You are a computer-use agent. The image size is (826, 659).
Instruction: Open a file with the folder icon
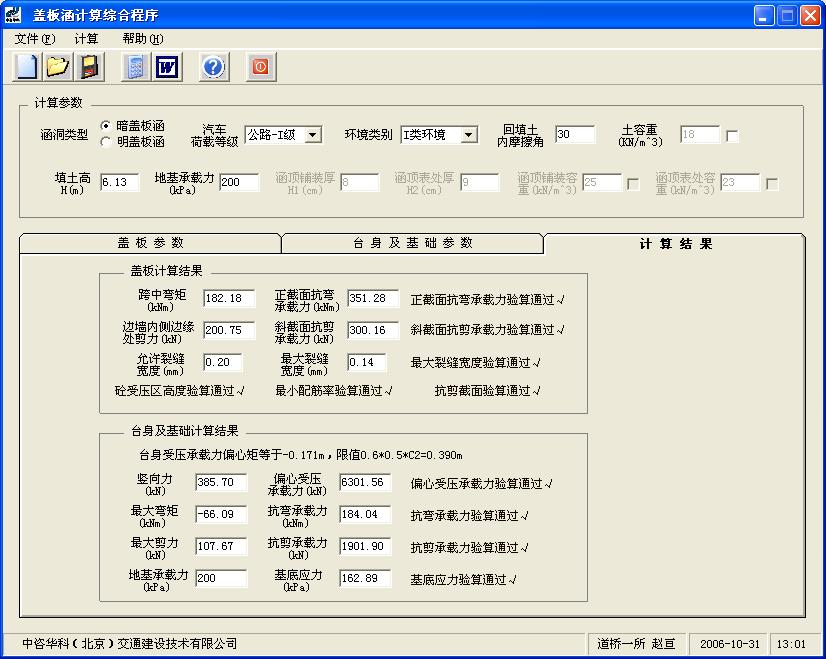pos(57,67)
